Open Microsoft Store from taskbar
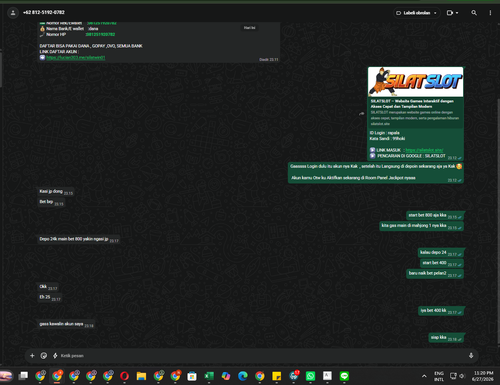Screen dimensions: 500x385 192,376
